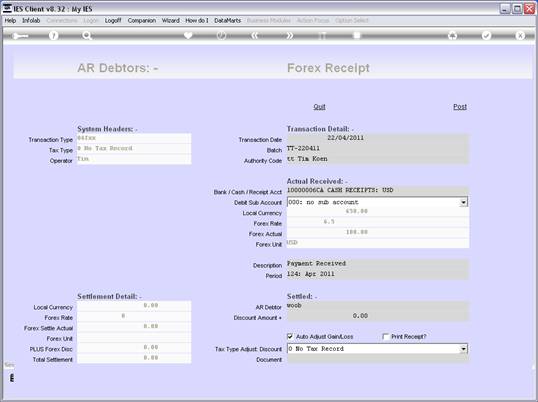Viewport: 538px width, 402px height.
Task: Click the Post link
Action: click(460, 107)
